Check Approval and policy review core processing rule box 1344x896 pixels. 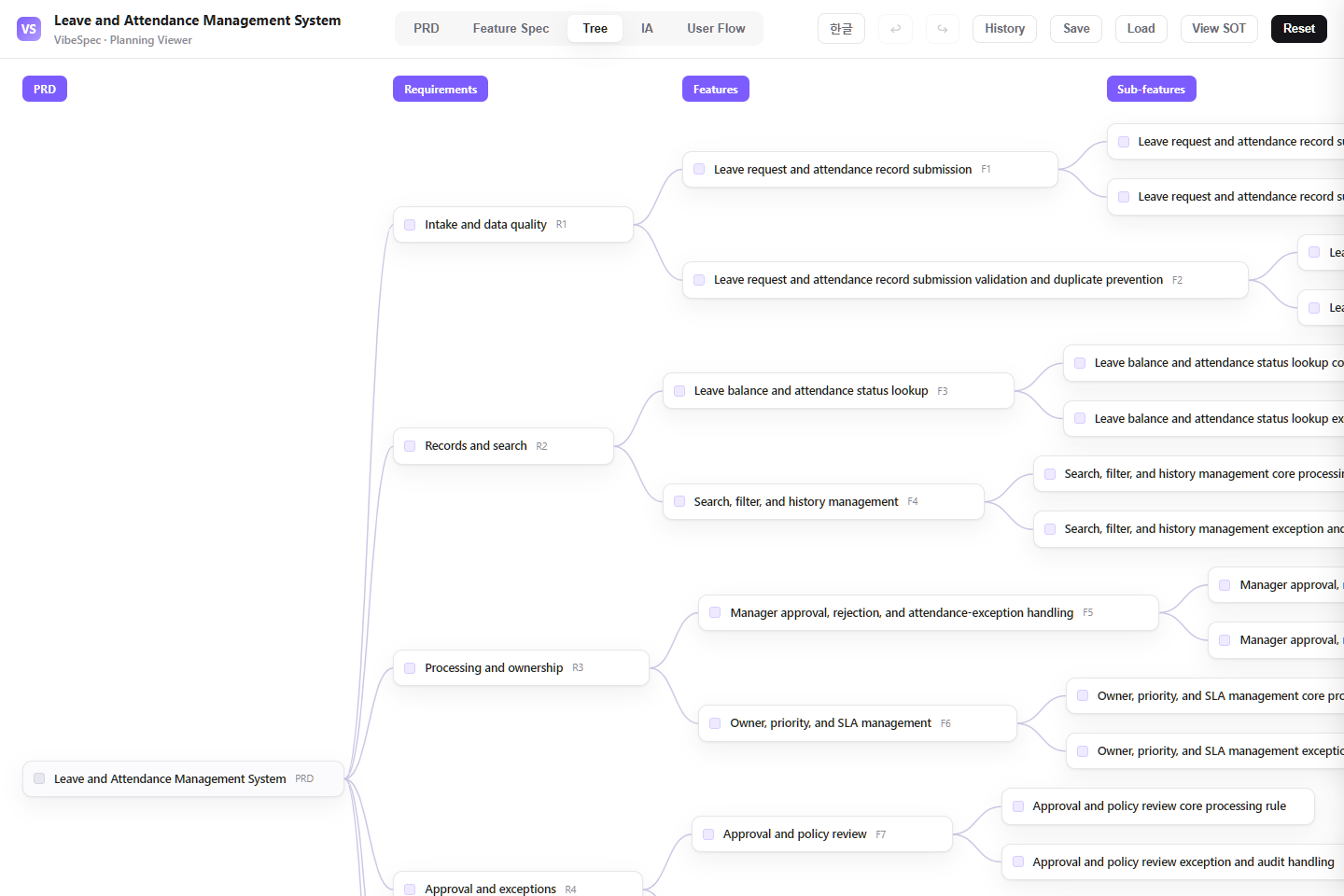pos(1018,806)
